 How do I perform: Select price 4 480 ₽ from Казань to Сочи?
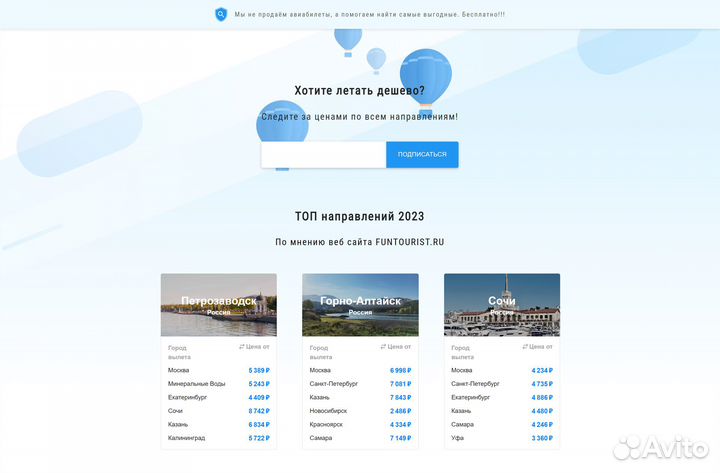(x=542, y=411)
